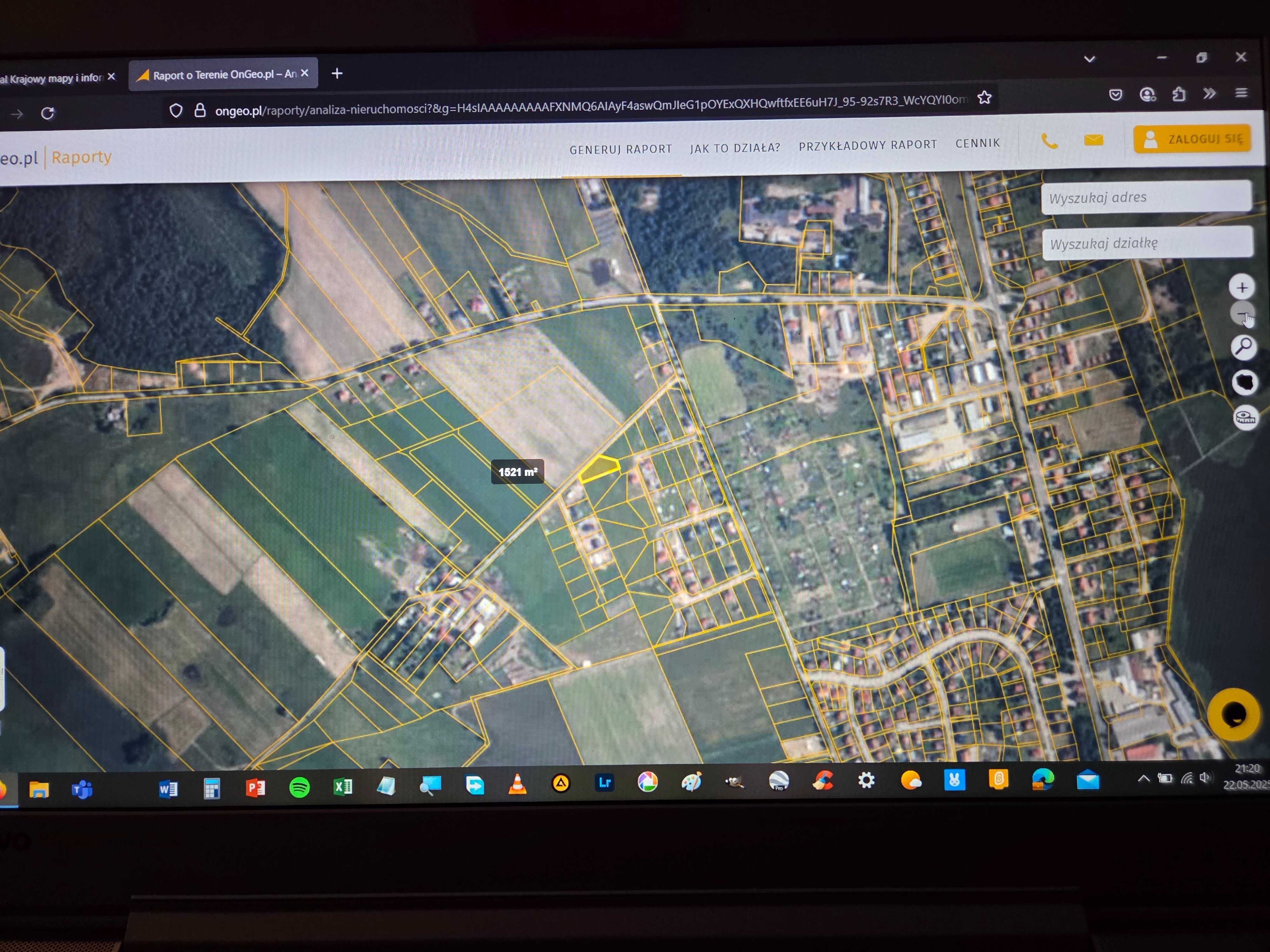The width and height of the screenshot is (1270, 952).
Task: Switch to Raport o Terenie OnGeo.pl tab
Action: pyautogui.click(x=223, y=74)
